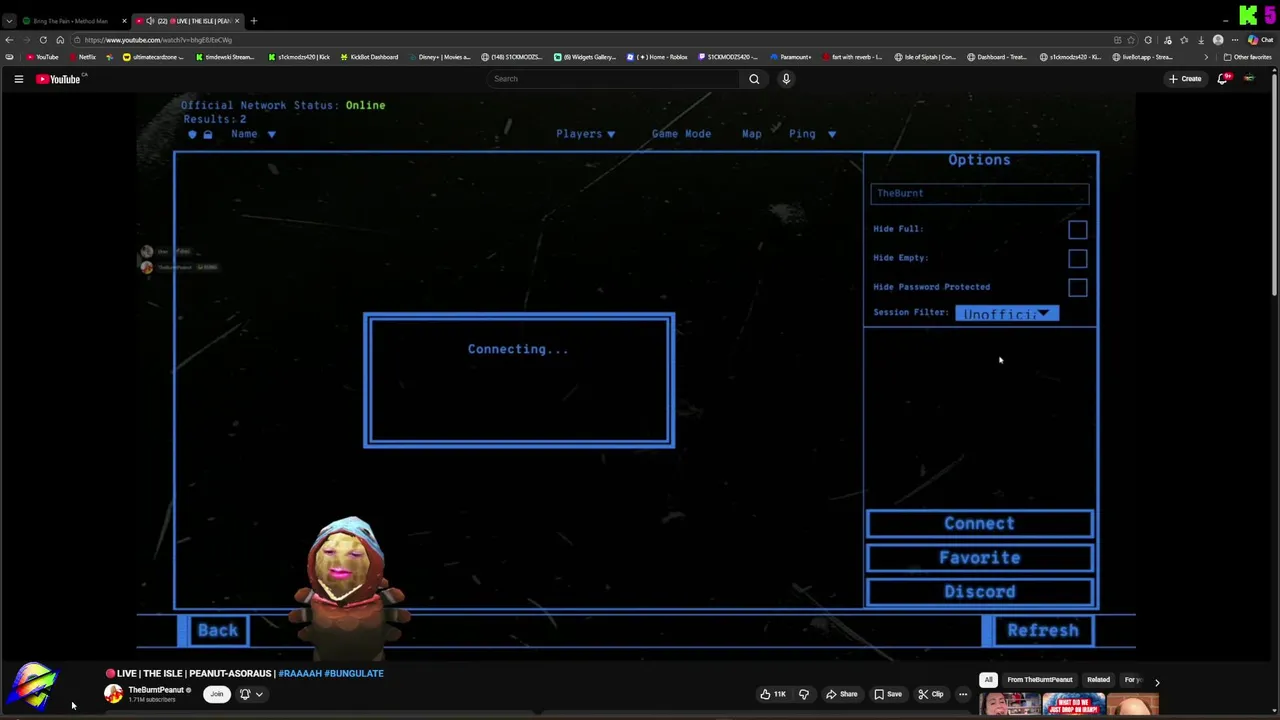Open Isle of Siptah bookmark
The height and width of the screenshot is (720, 1280).
click(926, 57)
